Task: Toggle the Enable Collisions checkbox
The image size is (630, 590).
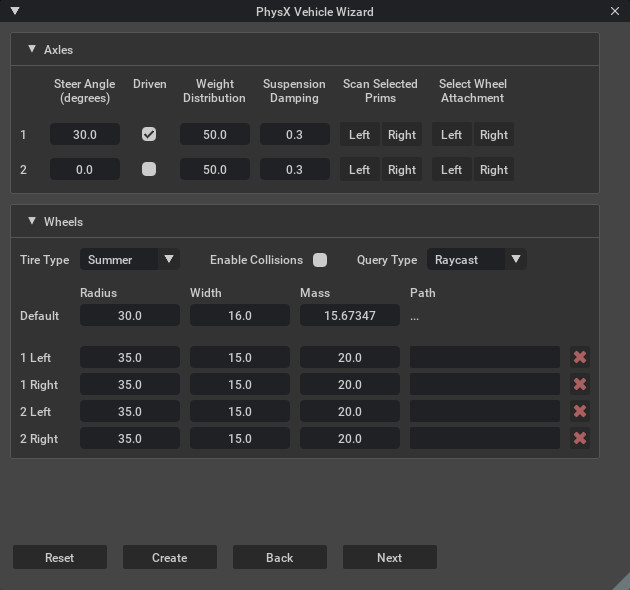Action: 320,260
